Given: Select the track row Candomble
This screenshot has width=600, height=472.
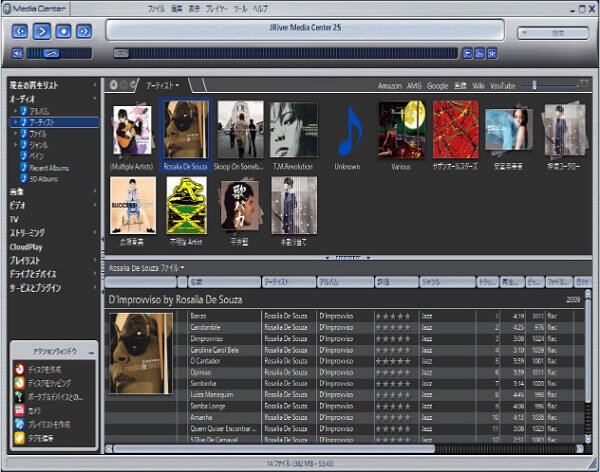Looking at the screenshot, I should point(344,327).
